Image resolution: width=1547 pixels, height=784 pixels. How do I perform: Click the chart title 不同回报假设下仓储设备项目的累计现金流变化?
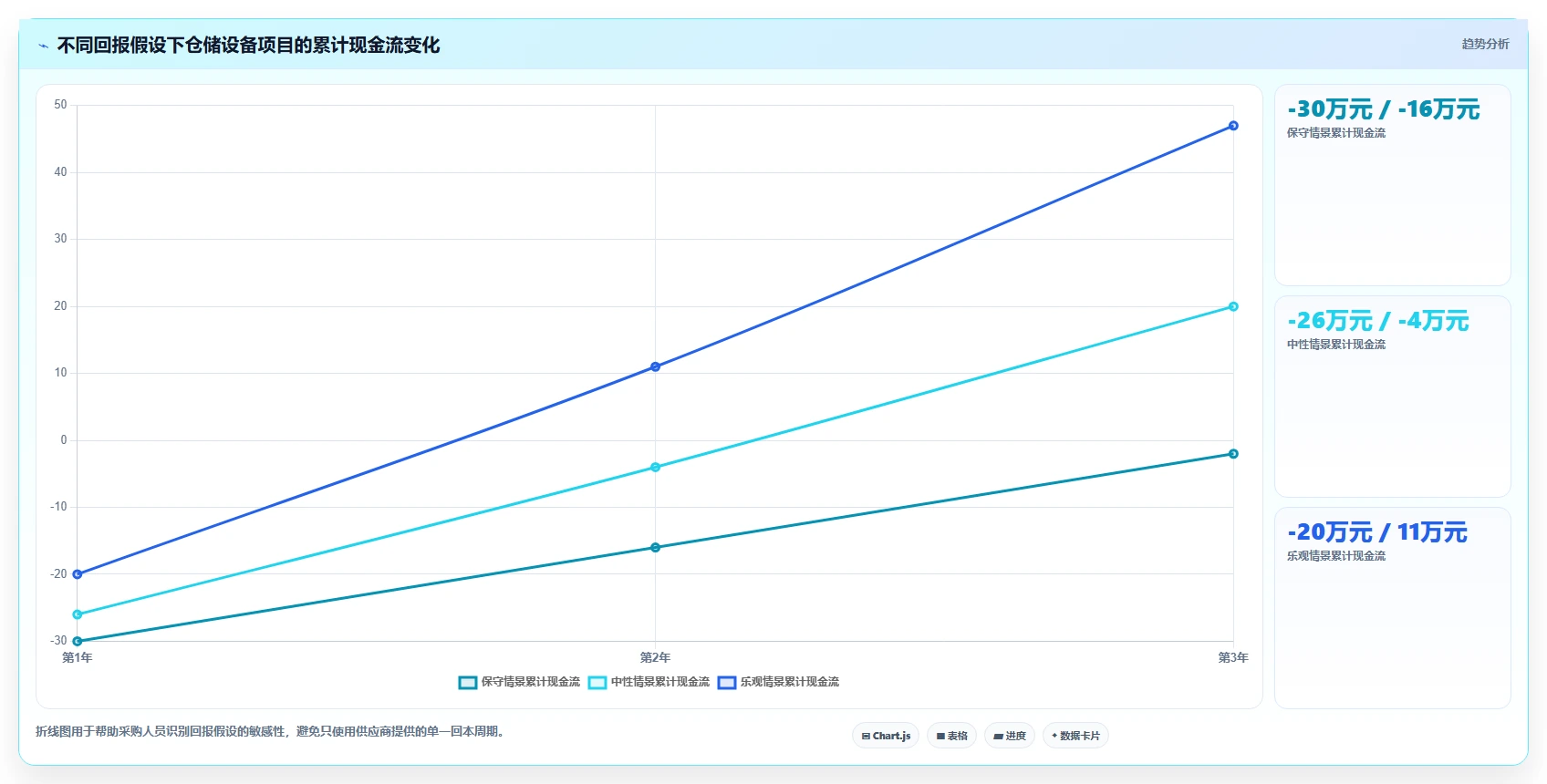coord(248,46)
